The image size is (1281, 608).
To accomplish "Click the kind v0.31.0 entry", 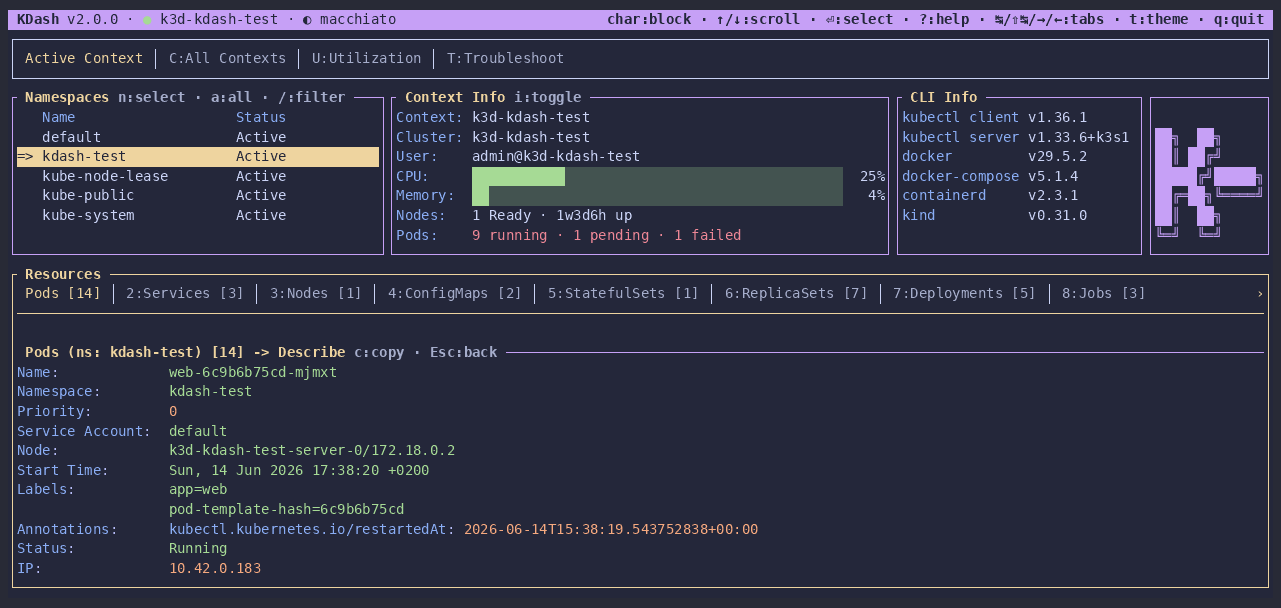I will (x=995, y=215).
